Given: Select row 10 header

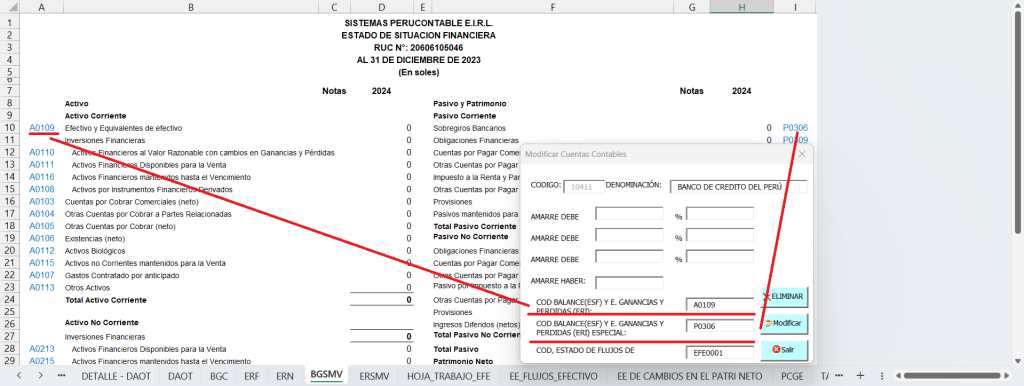Looking at the screenshot, I should [10, 128].
